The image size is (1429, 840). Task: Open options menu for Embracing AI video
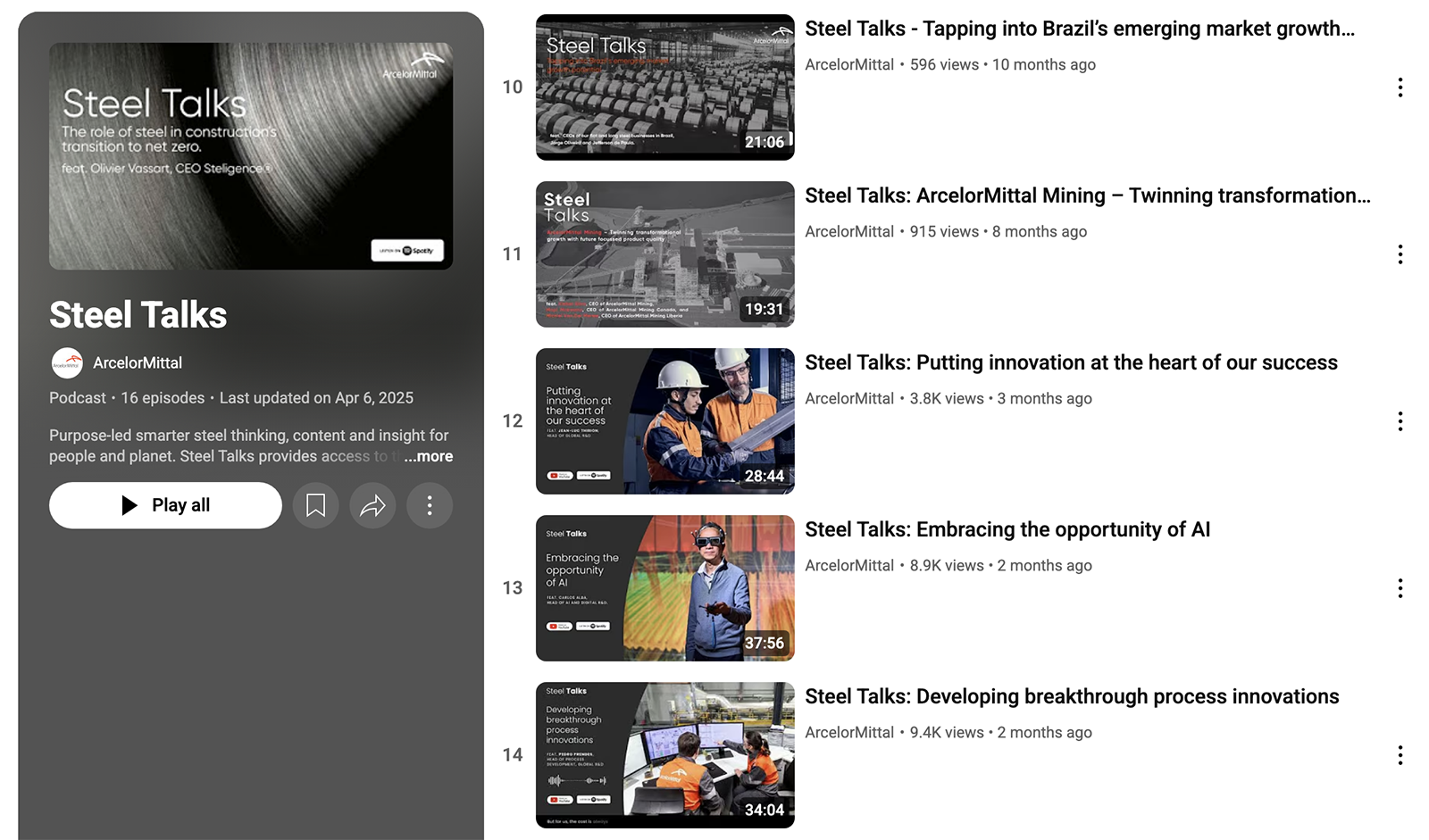pos(1400,588)
